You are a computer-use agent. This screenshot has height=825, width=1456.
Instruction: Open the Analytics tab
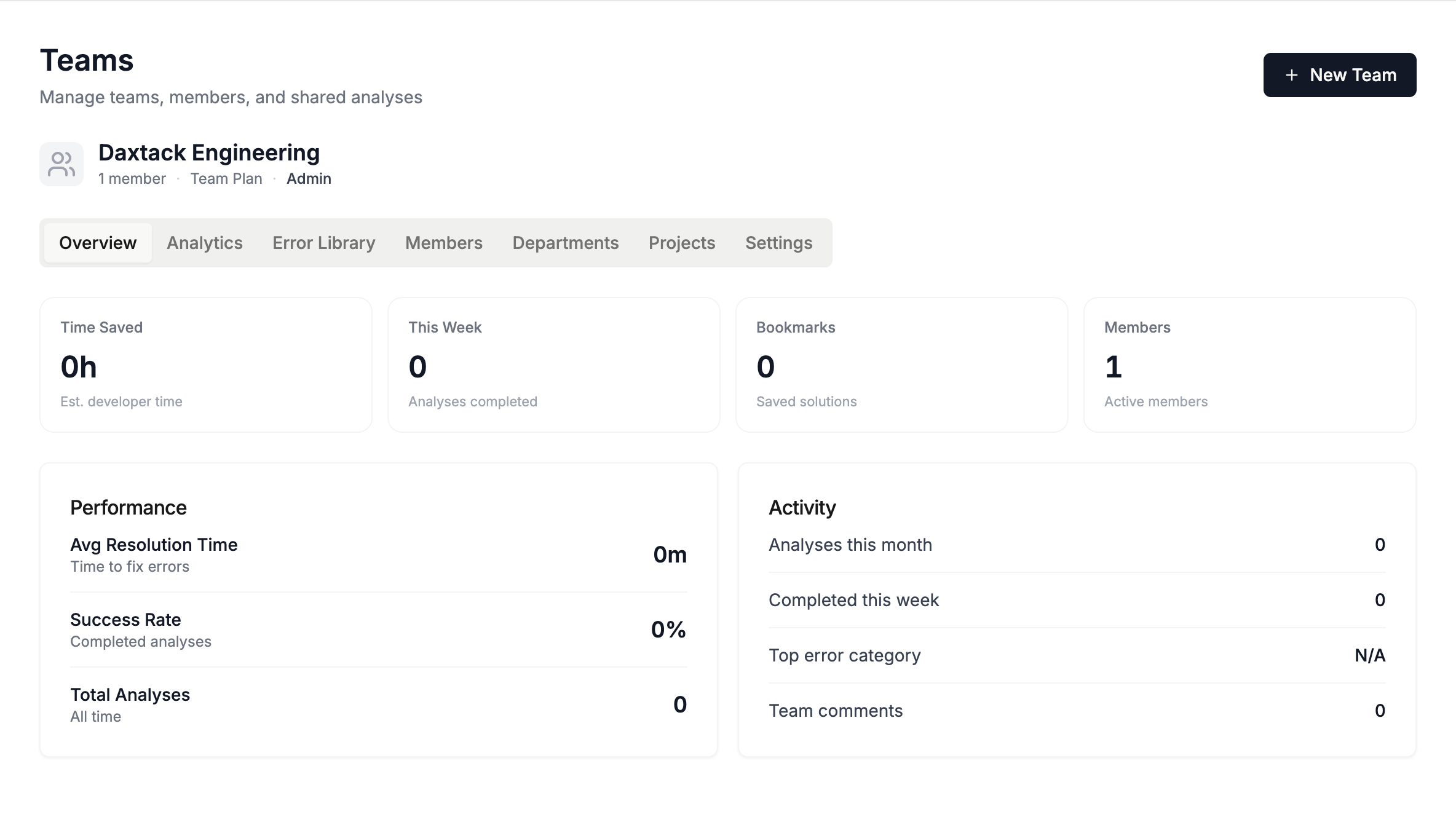pyautogui.click(x=205, y=243)
